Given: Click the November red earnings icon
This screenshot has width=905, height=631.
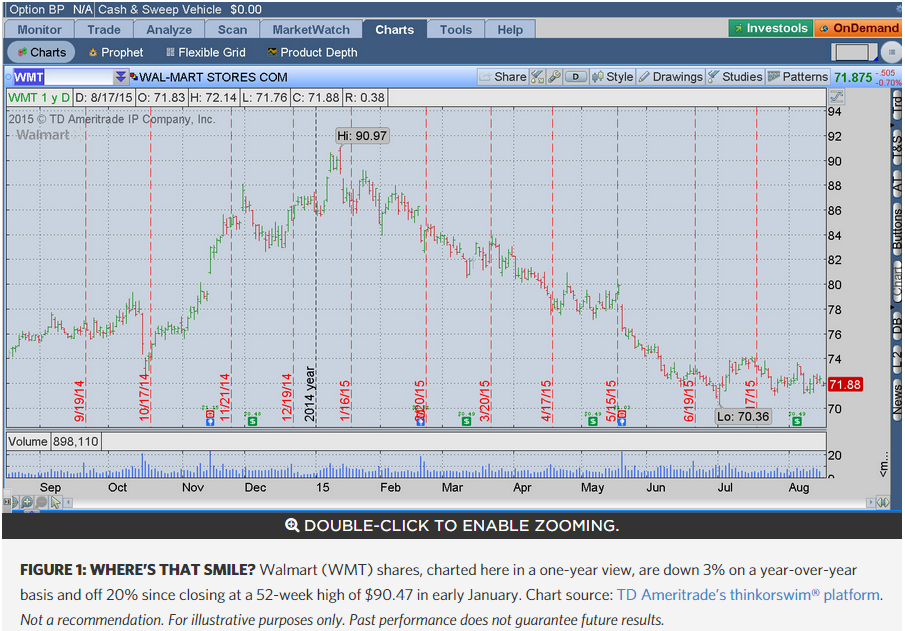Looking at the screenshot, I should coord(210,413).
